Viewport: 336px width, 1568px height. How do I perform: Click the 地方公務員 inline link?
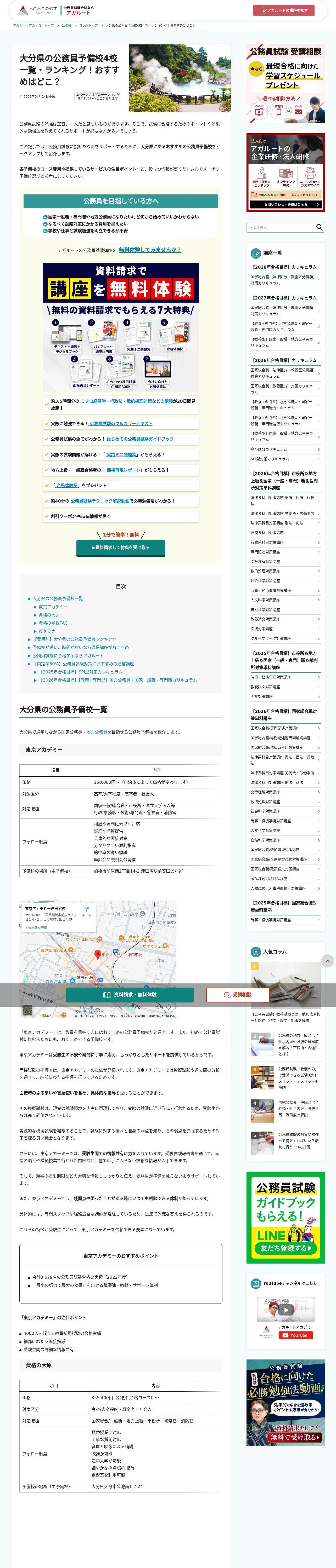tap(97, 732)
